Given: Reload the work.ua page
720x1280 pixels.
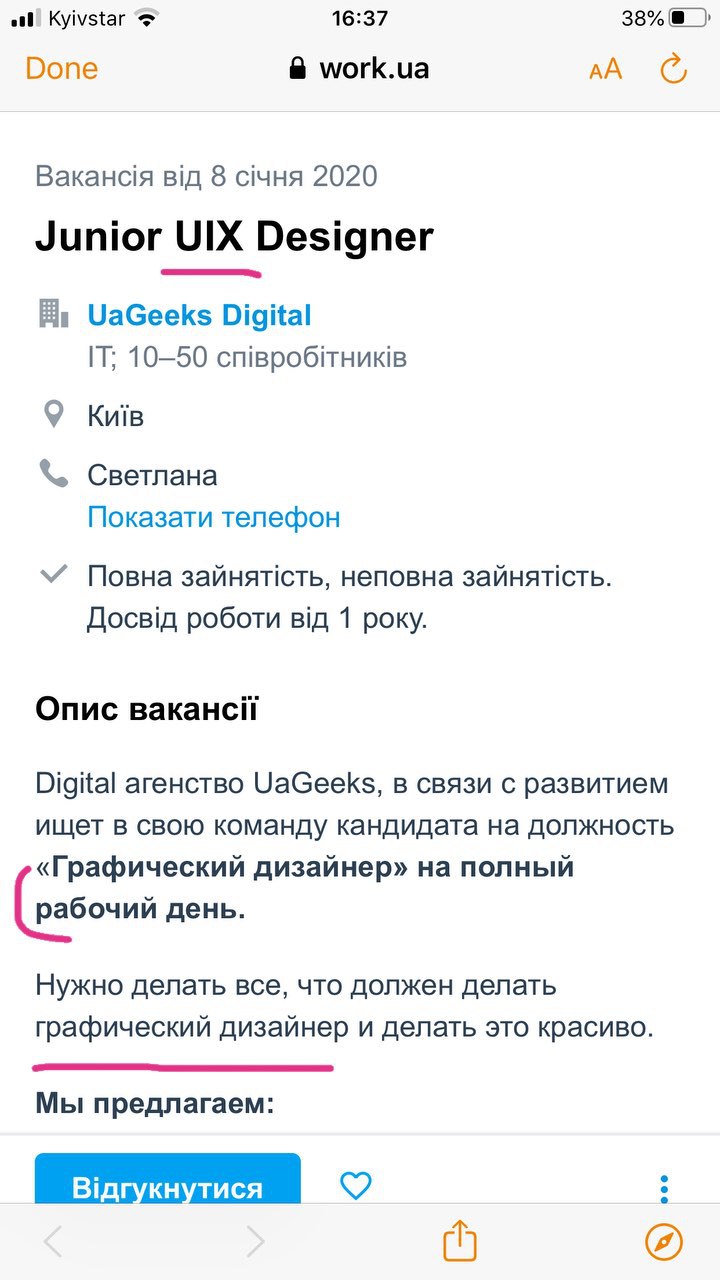Looking at the screenshot, I should 674,68.
